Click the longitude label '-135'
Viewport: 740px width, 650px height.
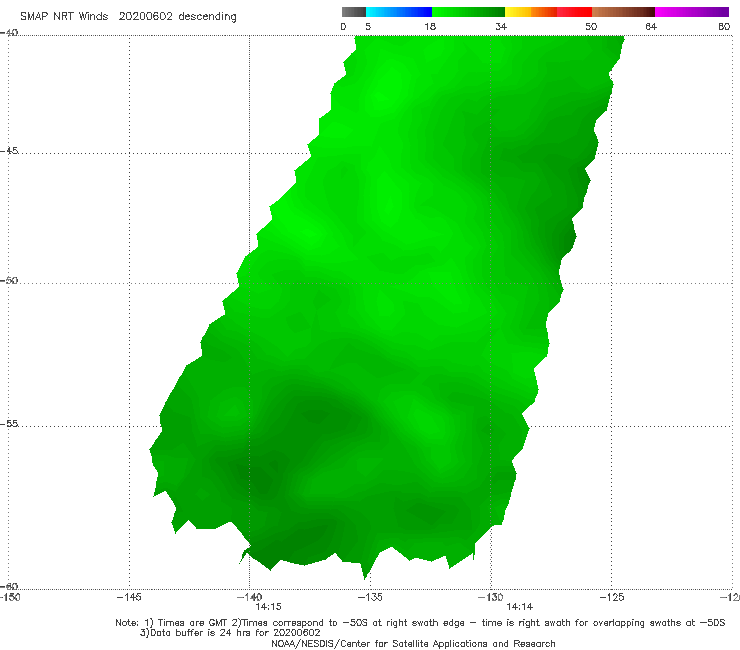[370, 597]
